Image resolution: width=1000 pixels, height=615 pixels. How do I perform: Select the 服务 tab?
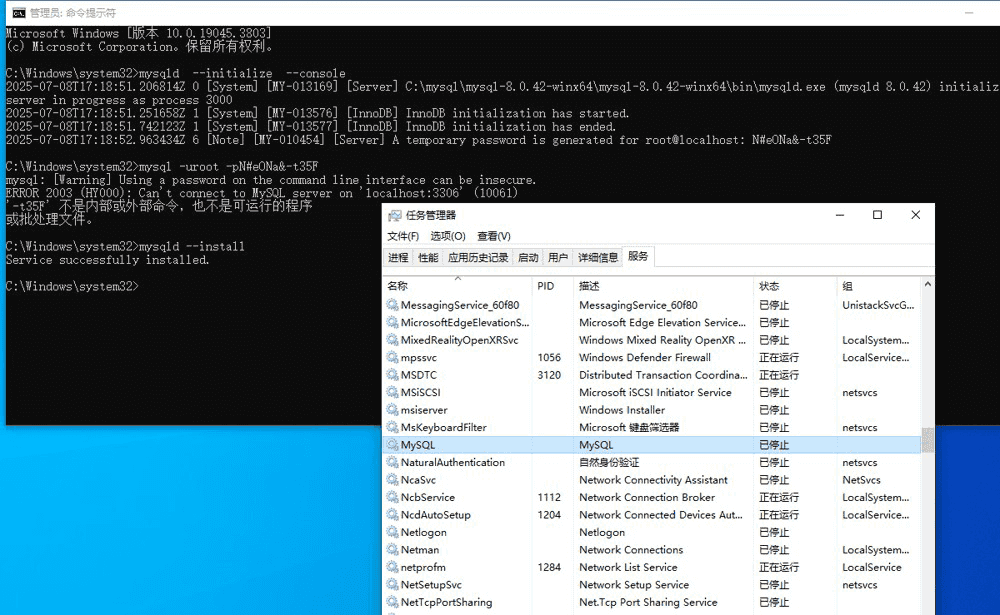[x=638, y=256]
